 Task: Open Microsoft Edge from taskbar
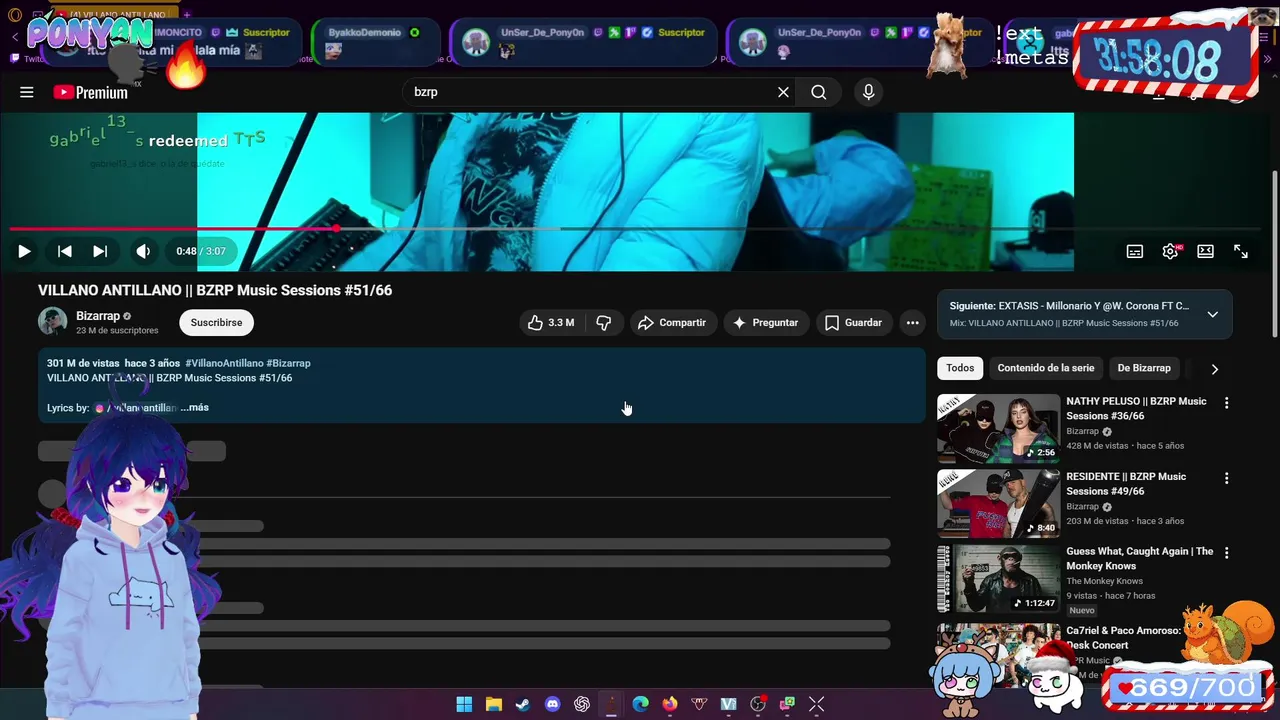coord(640,704)
